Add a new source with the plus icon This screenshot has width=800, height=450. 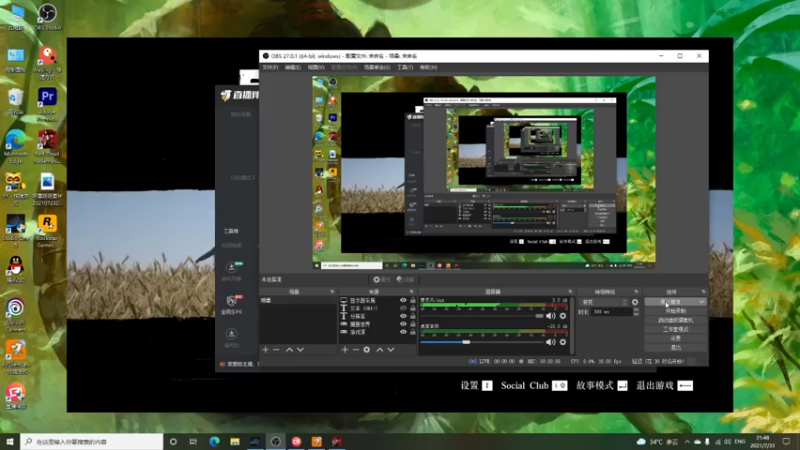(x=345, y=349)
